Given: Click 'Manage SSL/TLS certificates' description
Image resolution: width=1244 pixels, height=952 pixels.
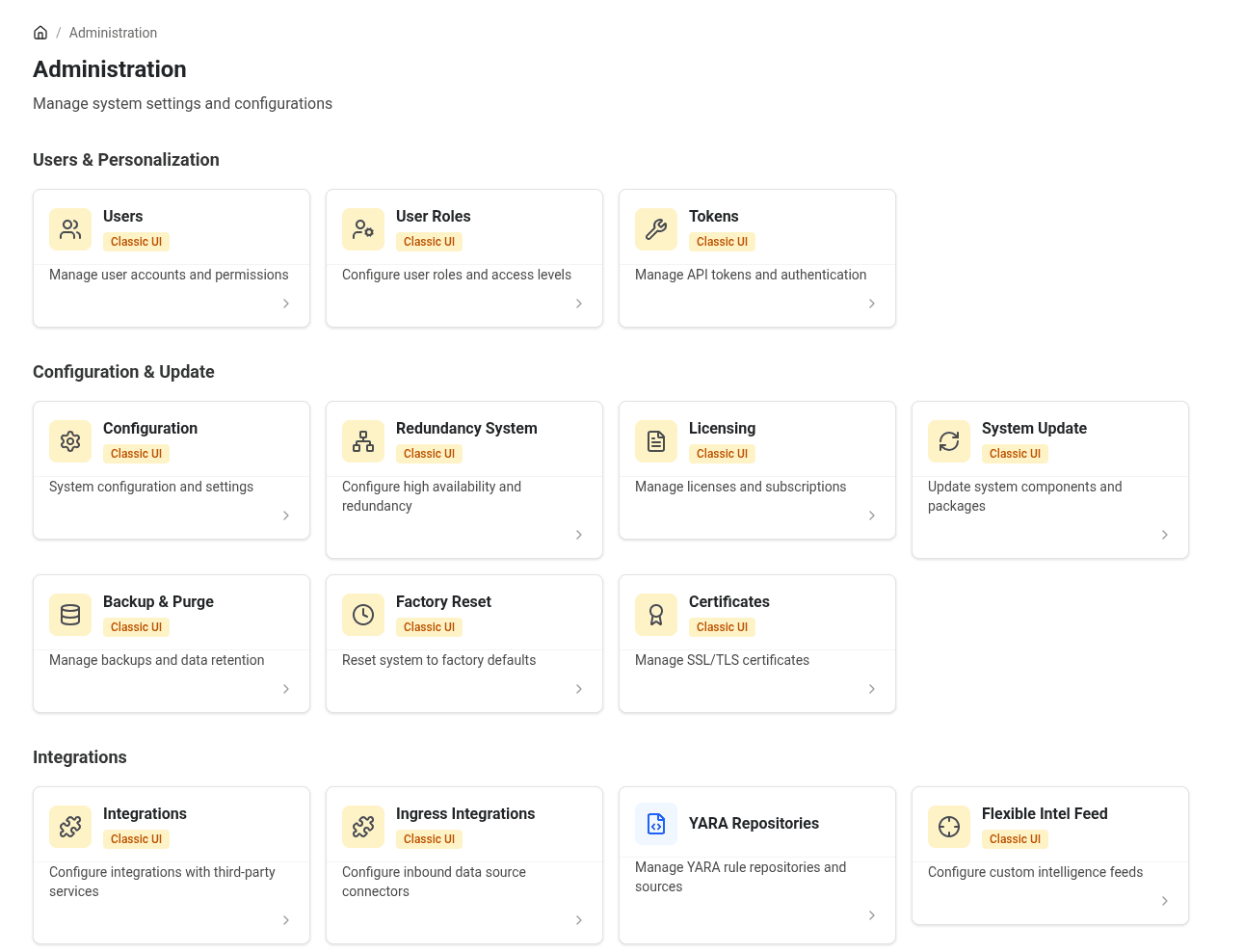Looking at the screenshot, I should point(722,660).
